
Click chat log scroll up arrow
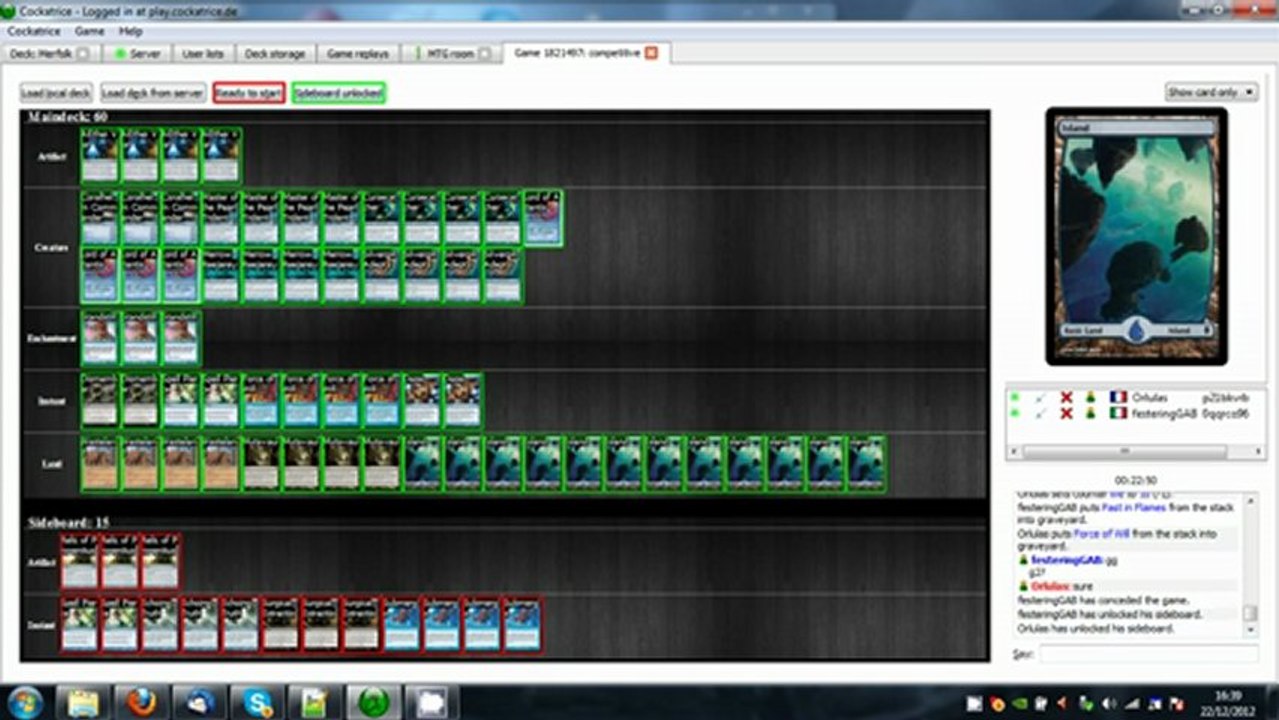point(1249,499)
